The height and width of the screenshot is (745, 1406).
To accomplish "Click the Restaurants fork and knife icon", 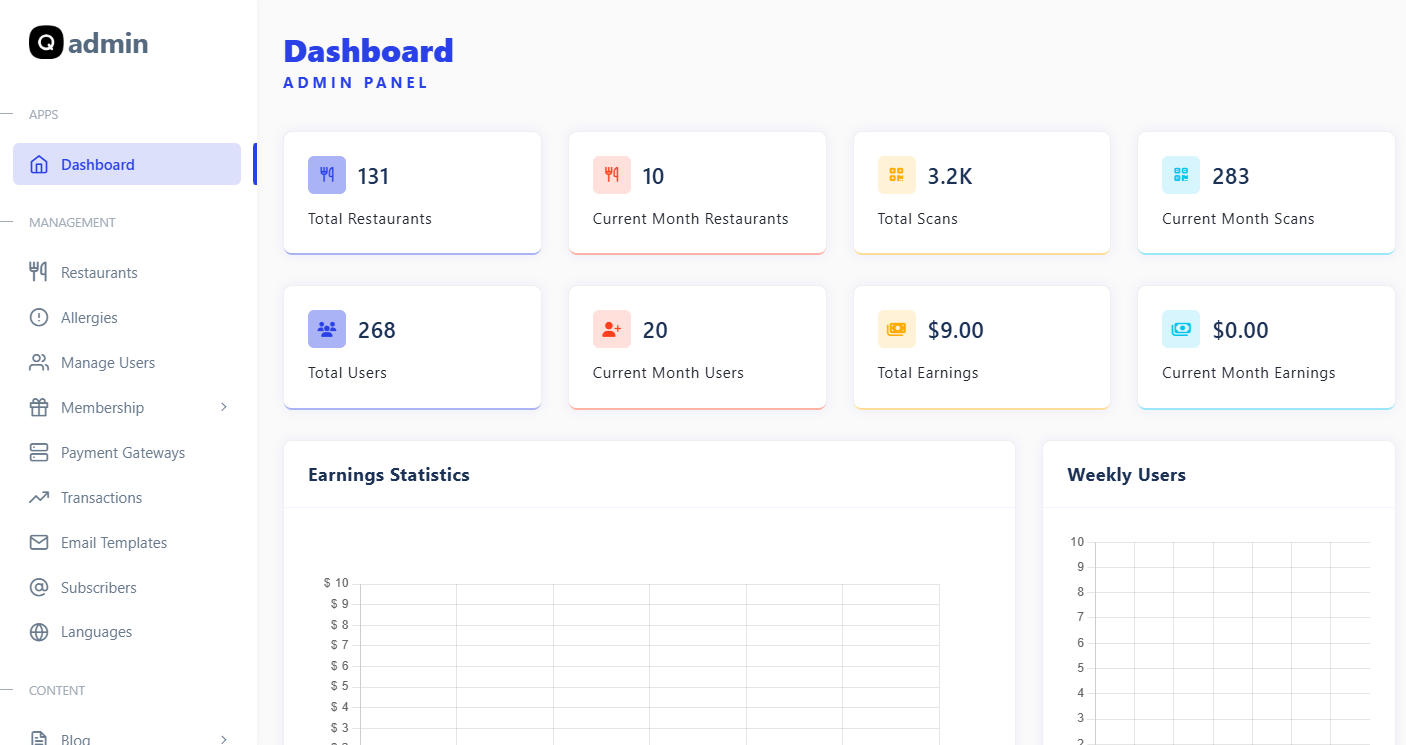I will click(x=39, y=272).
